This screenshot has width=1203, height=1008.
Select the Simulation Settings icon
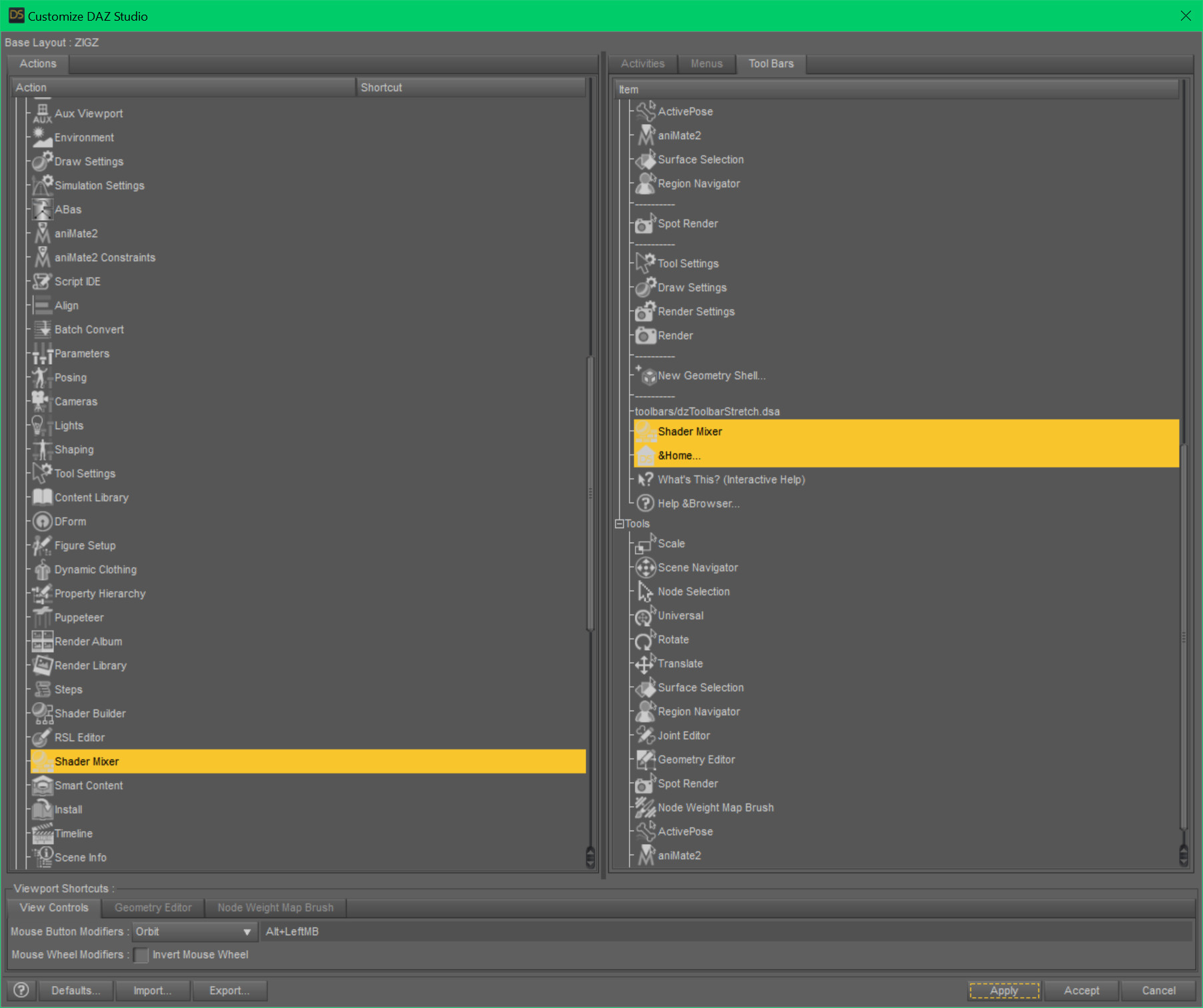tap(42, 185)
